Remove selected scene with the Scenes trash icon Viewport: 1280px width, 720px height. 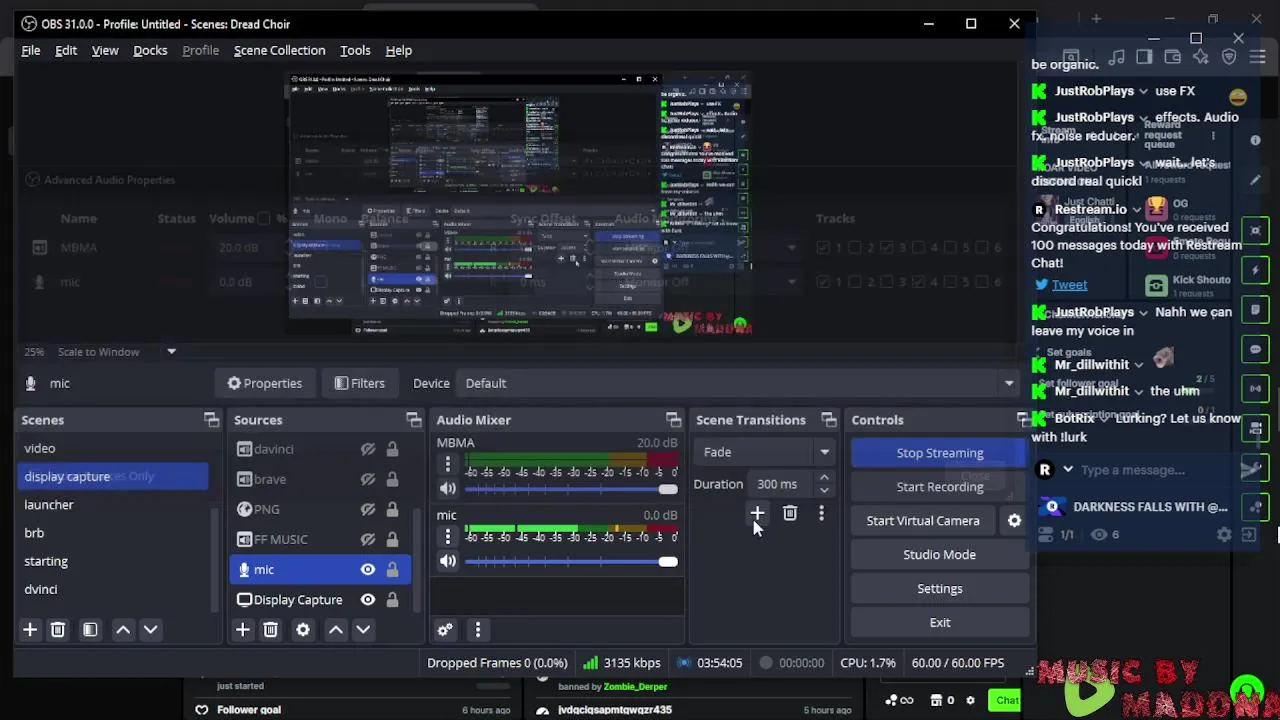coord(58,629)
